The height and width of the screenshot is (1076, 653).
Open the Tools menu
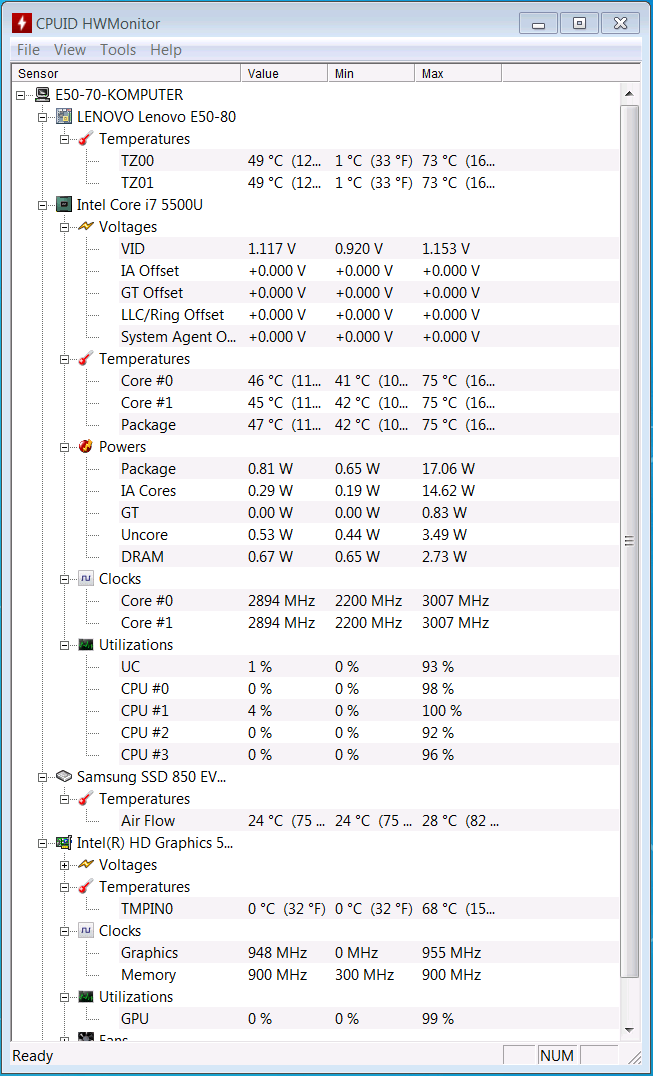[x=118, y=49]
